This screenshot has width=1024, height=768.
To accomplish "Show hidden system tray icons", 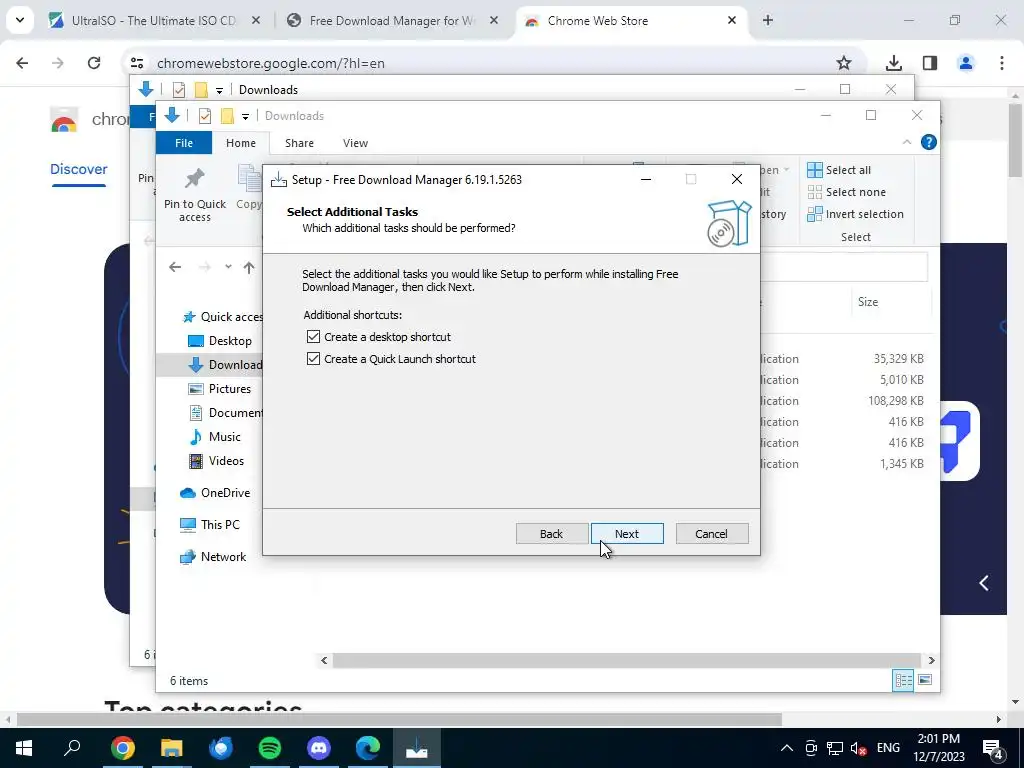I will coord(787,748).
